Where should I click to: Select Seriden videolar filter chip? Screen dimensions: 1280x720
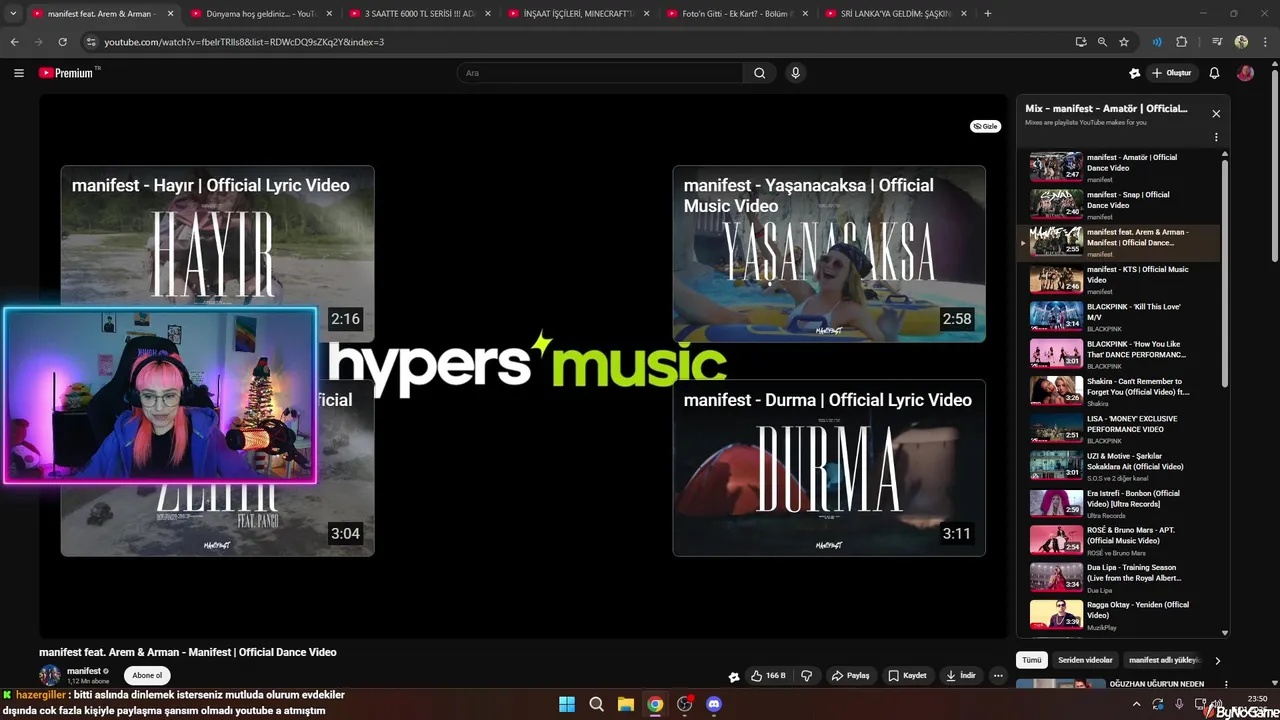pyautogui.click(x=1085, y=660)
